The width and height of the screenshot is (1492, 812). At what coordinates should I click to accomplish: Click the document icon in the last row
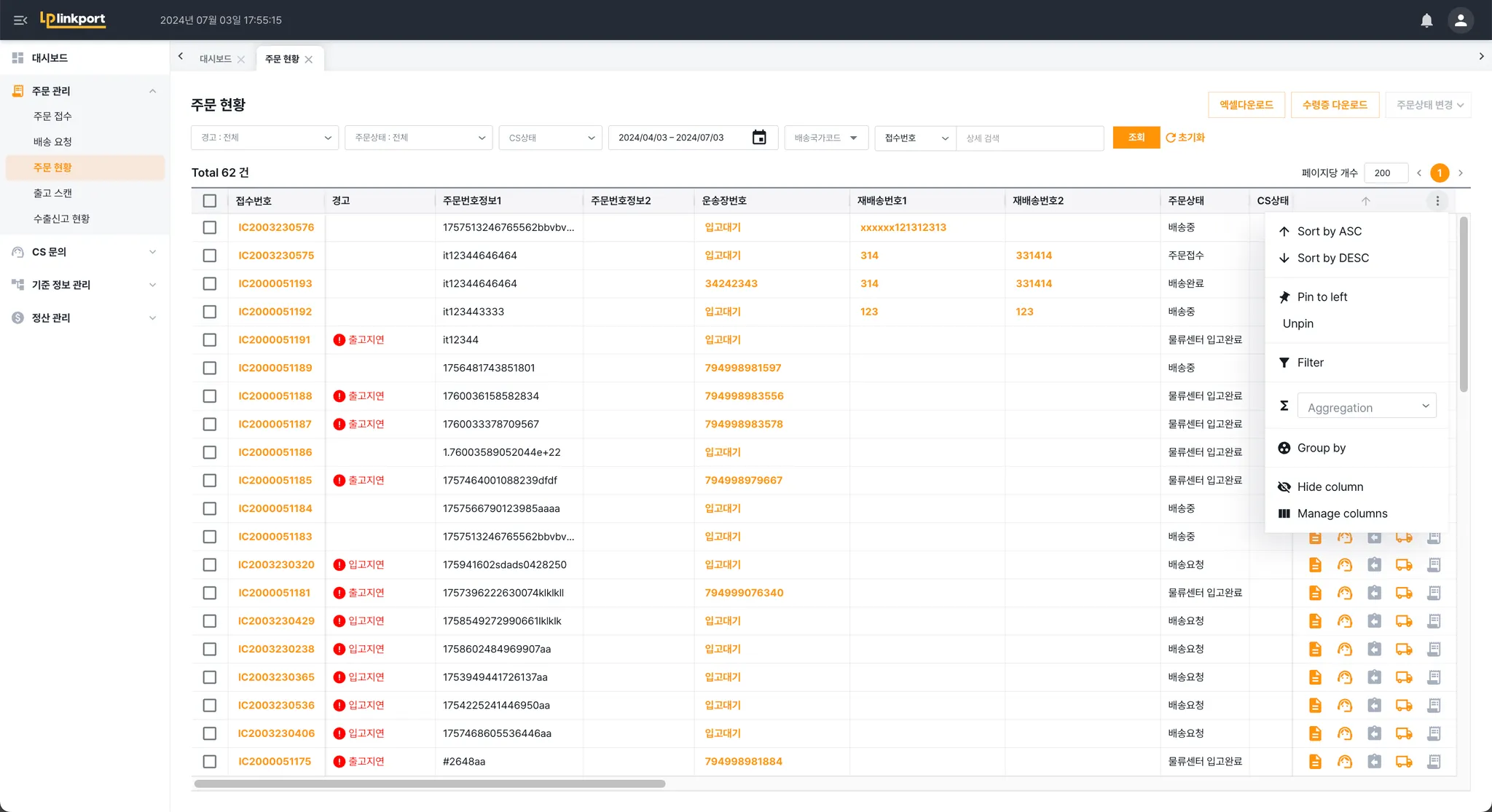coord(1315,762)
